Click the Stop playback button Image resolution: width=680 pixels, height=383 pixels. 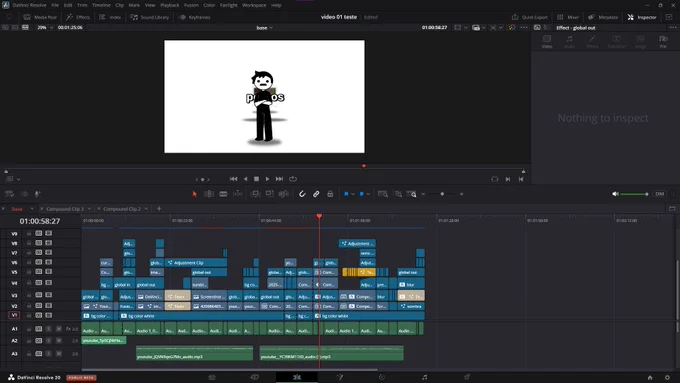coord(256,179)
